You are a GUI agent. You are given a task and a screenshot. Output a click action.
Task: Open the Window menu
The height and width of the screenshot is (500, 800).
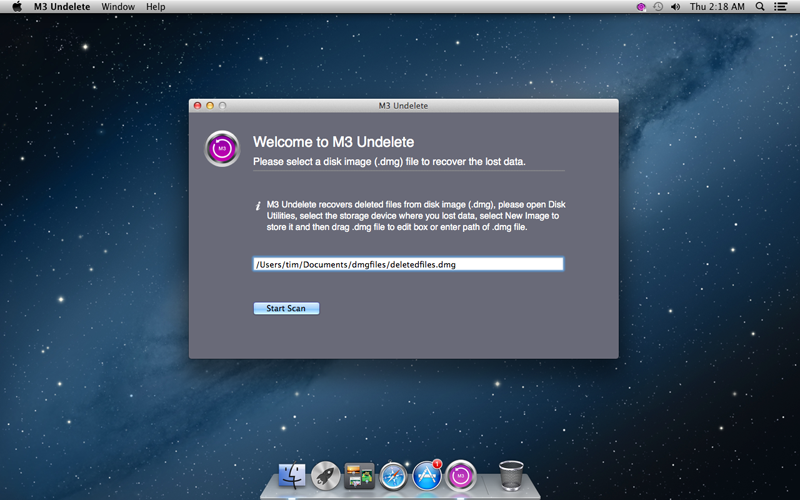point(118,7)
